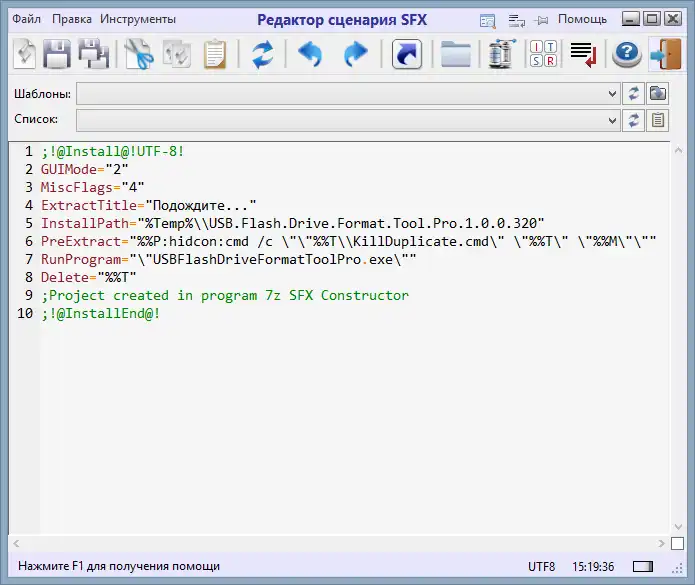
Task: Click the Список label
Action: coord(36,119)
